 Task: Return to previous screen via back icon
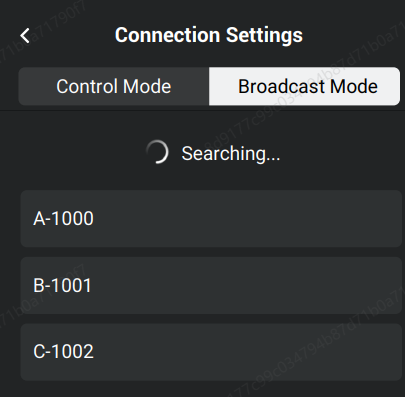pos(25,35)
